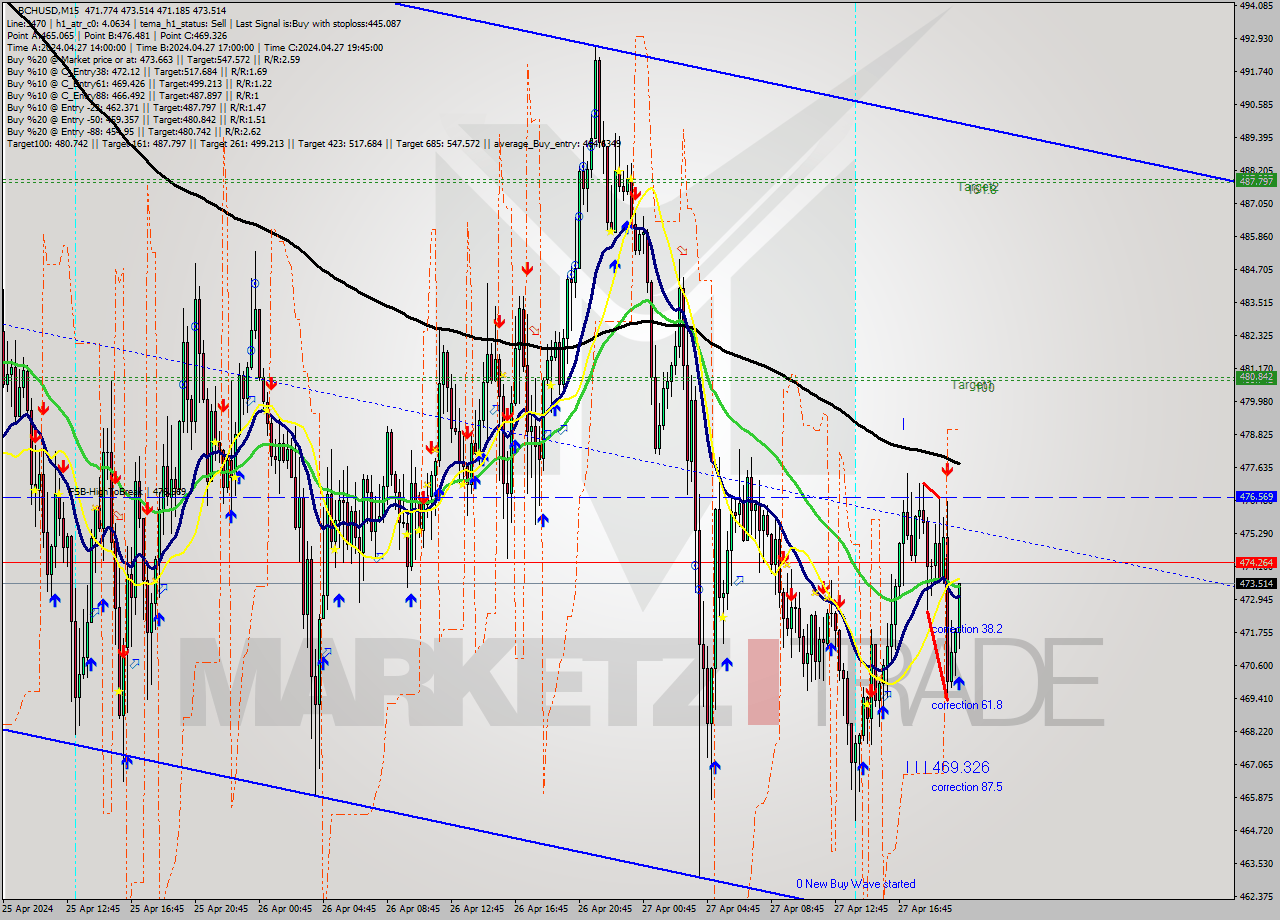Click the green 487.797 price tag
This screenshot has width=1280, height=920.
tap(1256, 181)
